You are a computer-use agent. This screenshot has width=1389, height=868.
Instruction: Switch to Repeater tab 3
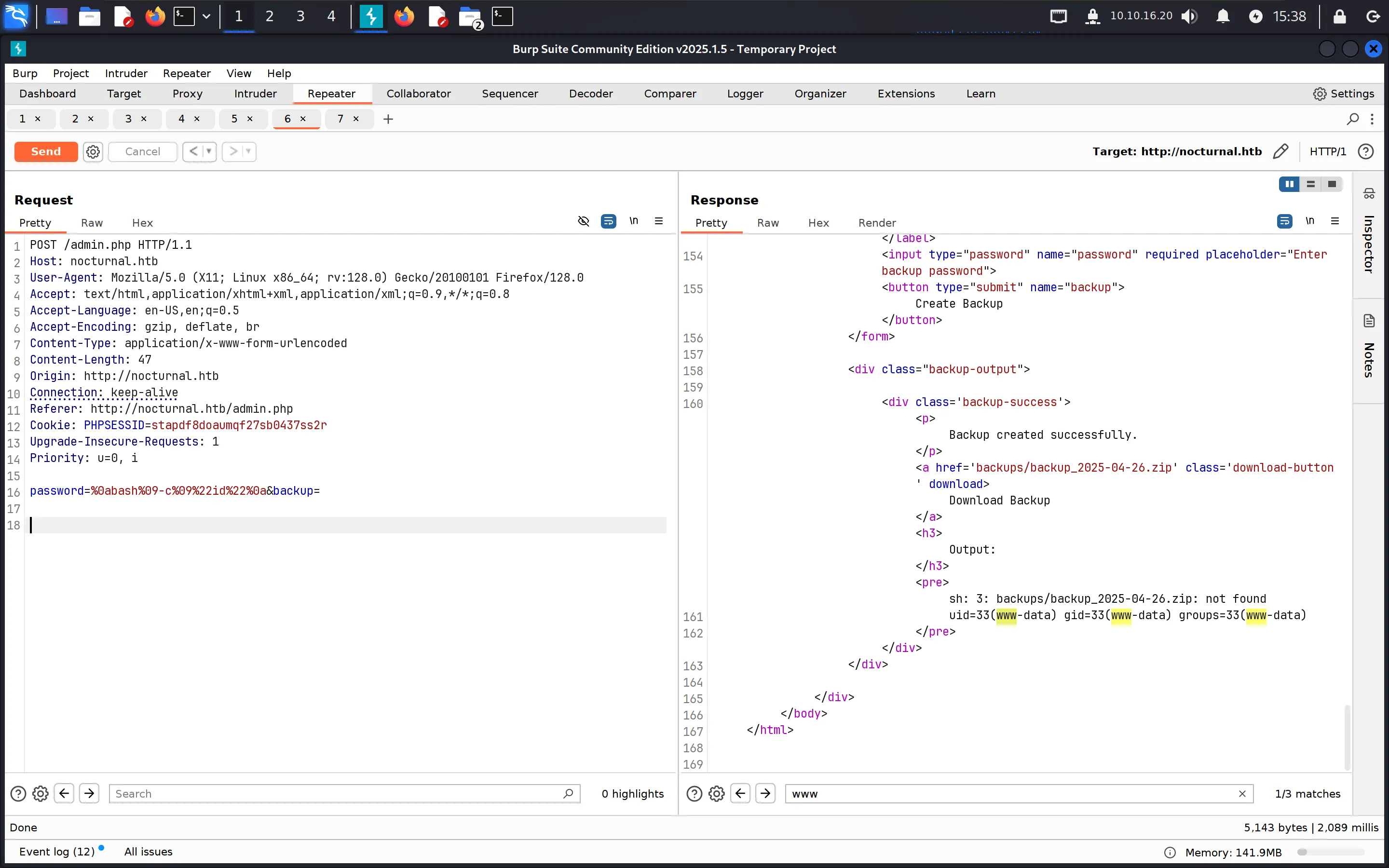pos(129,119)
